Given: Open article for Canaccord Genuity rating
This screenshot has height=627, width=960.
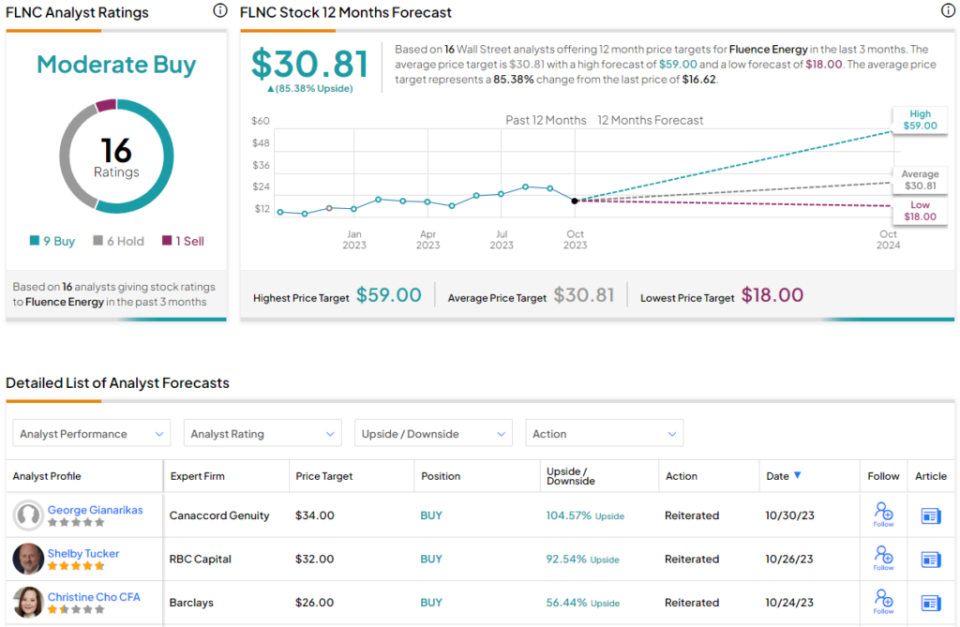Looking at the screenshot, I should click(x=931, y=516).
